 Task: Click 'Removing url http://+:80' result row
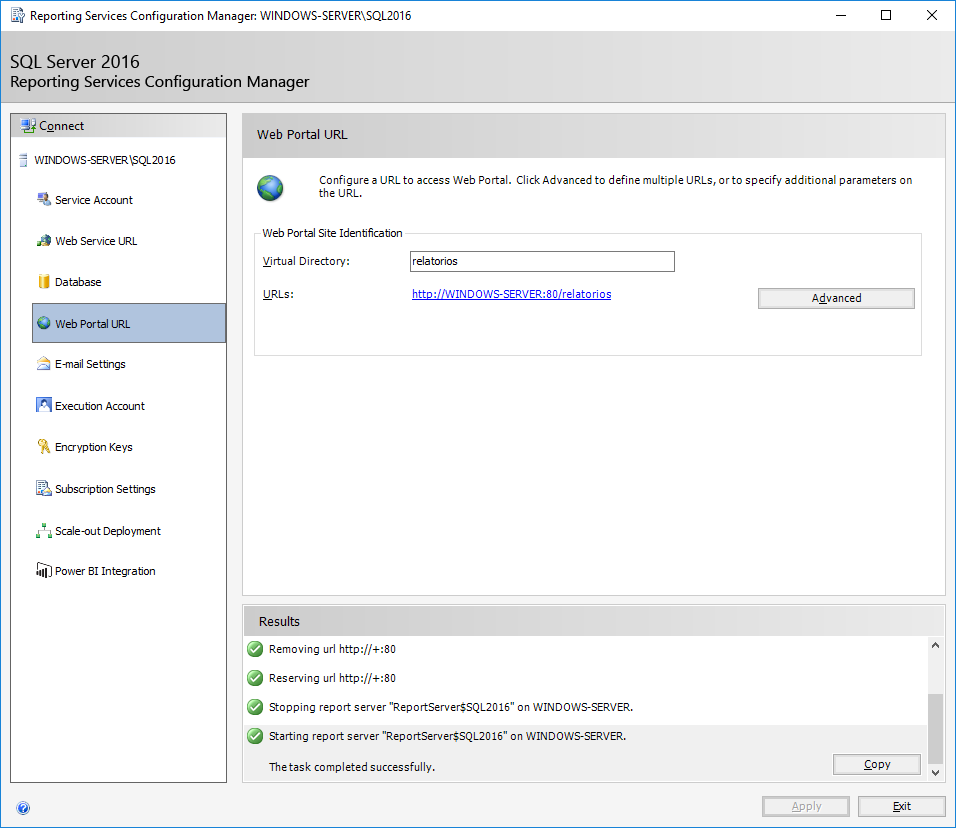point(332,649)
